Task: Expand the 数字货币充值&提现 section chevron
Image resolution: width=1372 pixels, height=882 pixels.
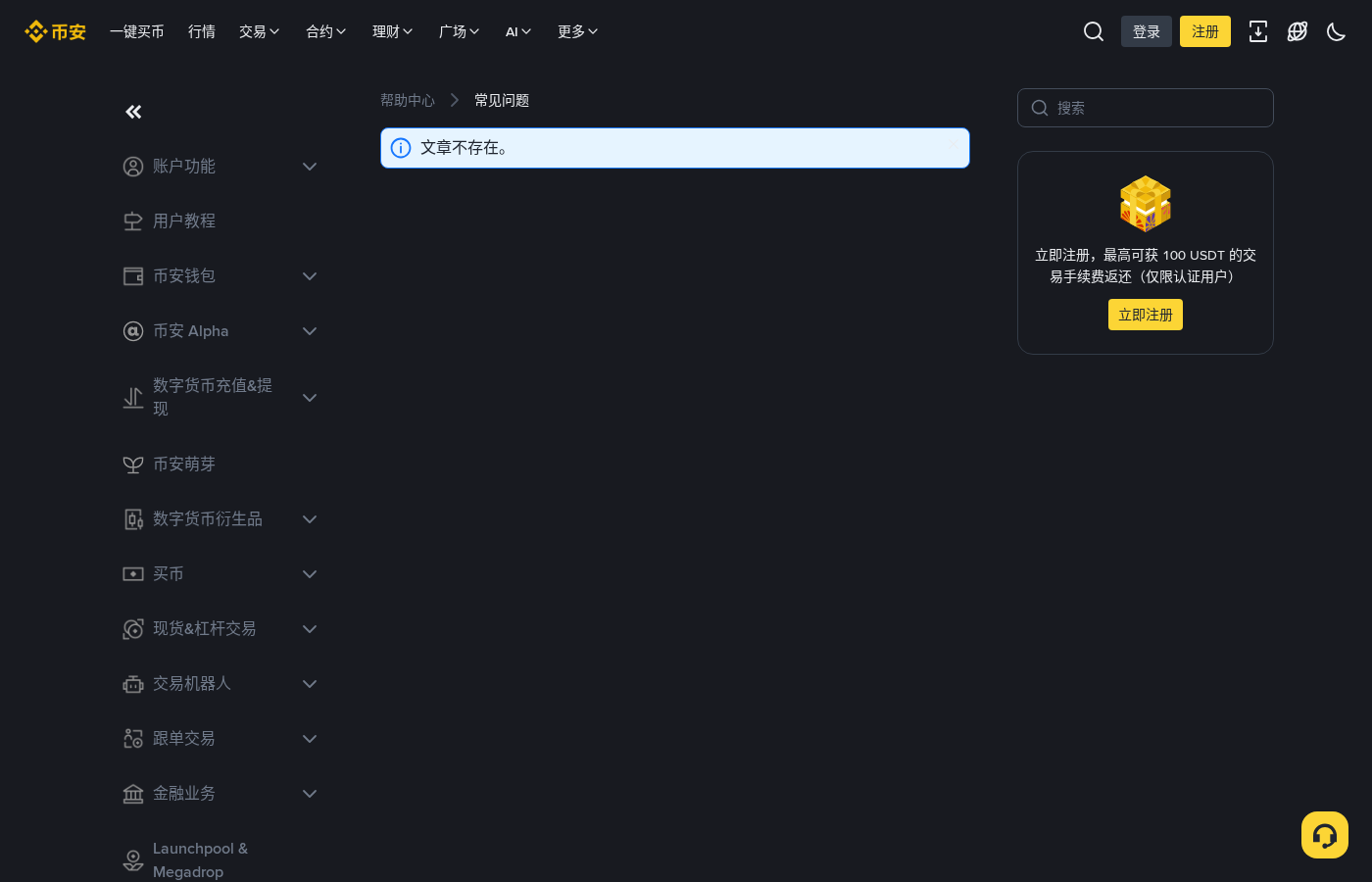Action: pyautogui.click(x=310, y=398)
